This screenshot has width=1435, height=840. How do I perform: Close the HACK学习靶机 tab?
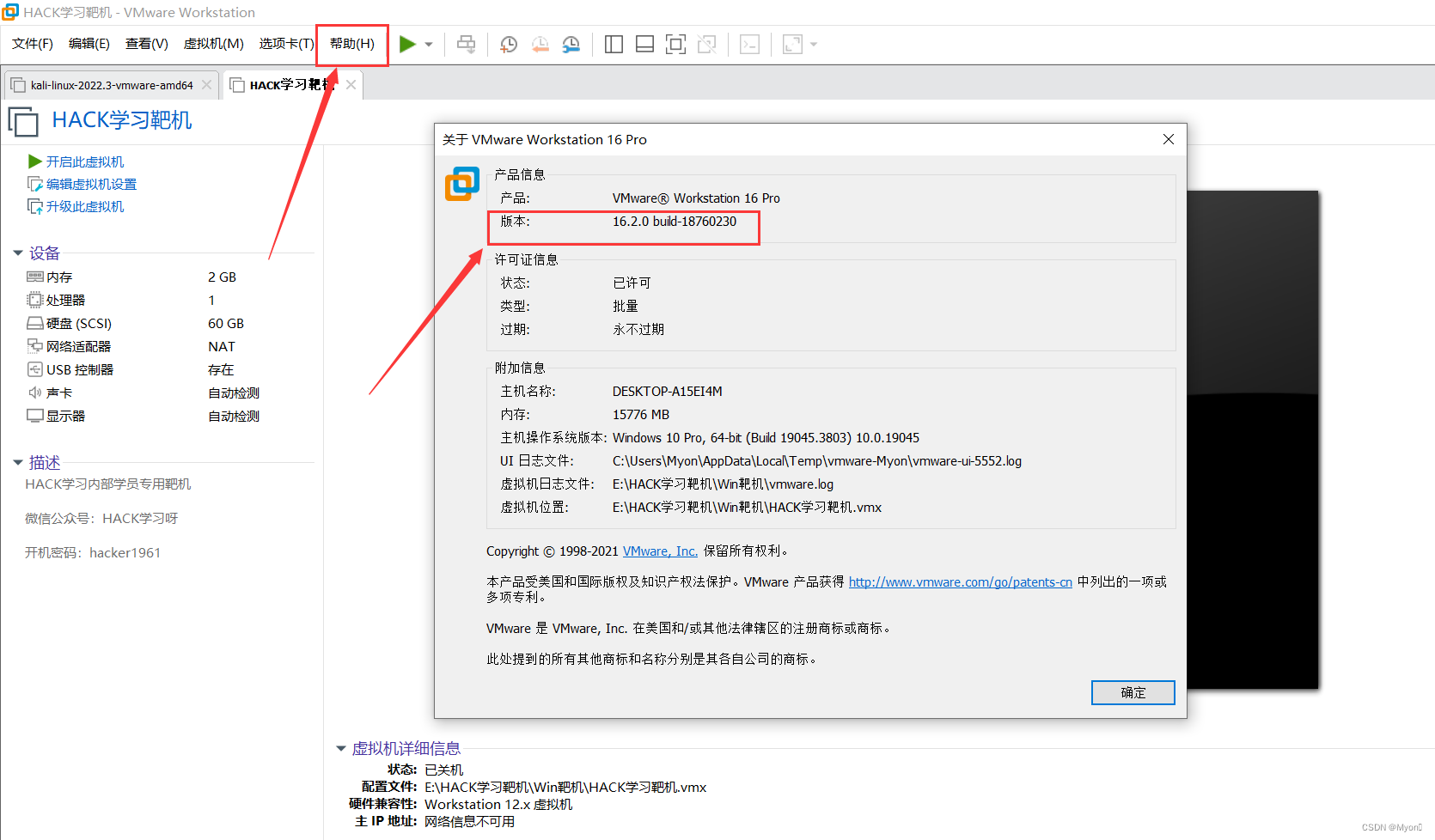[351, 85]
